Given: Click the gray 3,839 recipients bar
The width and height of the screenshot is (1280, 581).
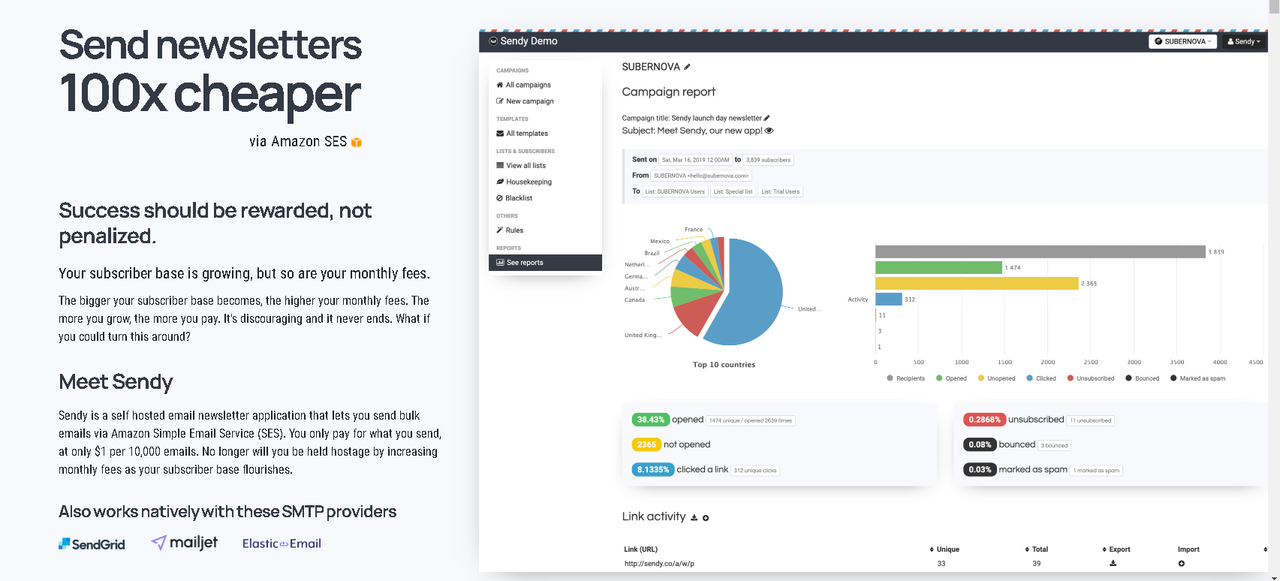Looking at the screenshot, I should (x=1040, y=251).
